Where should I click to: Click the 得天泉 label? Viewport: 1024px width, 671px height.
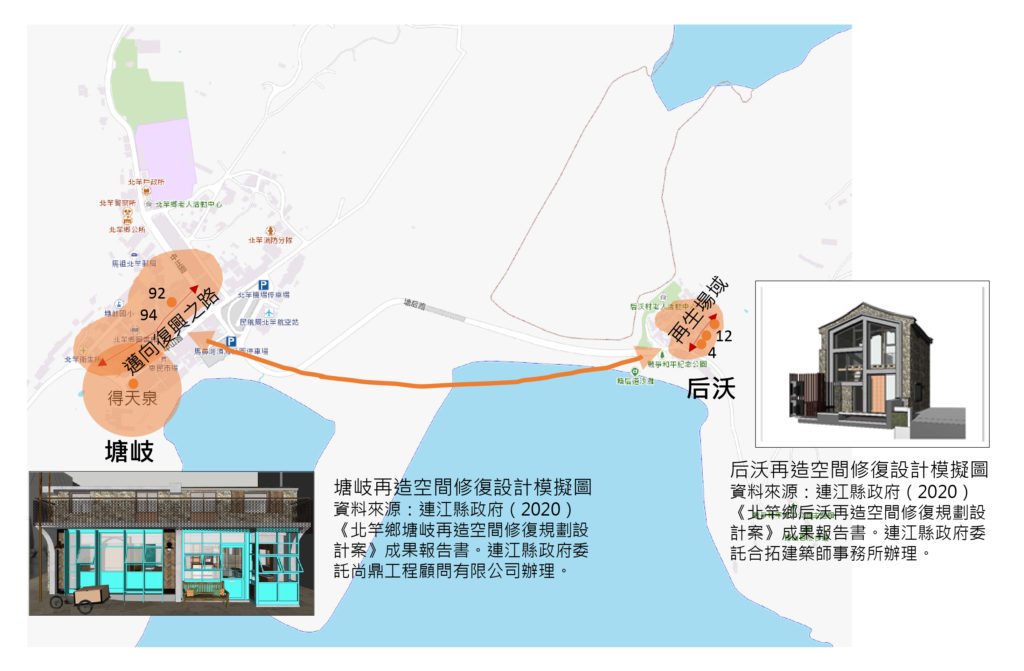[133, 398]
